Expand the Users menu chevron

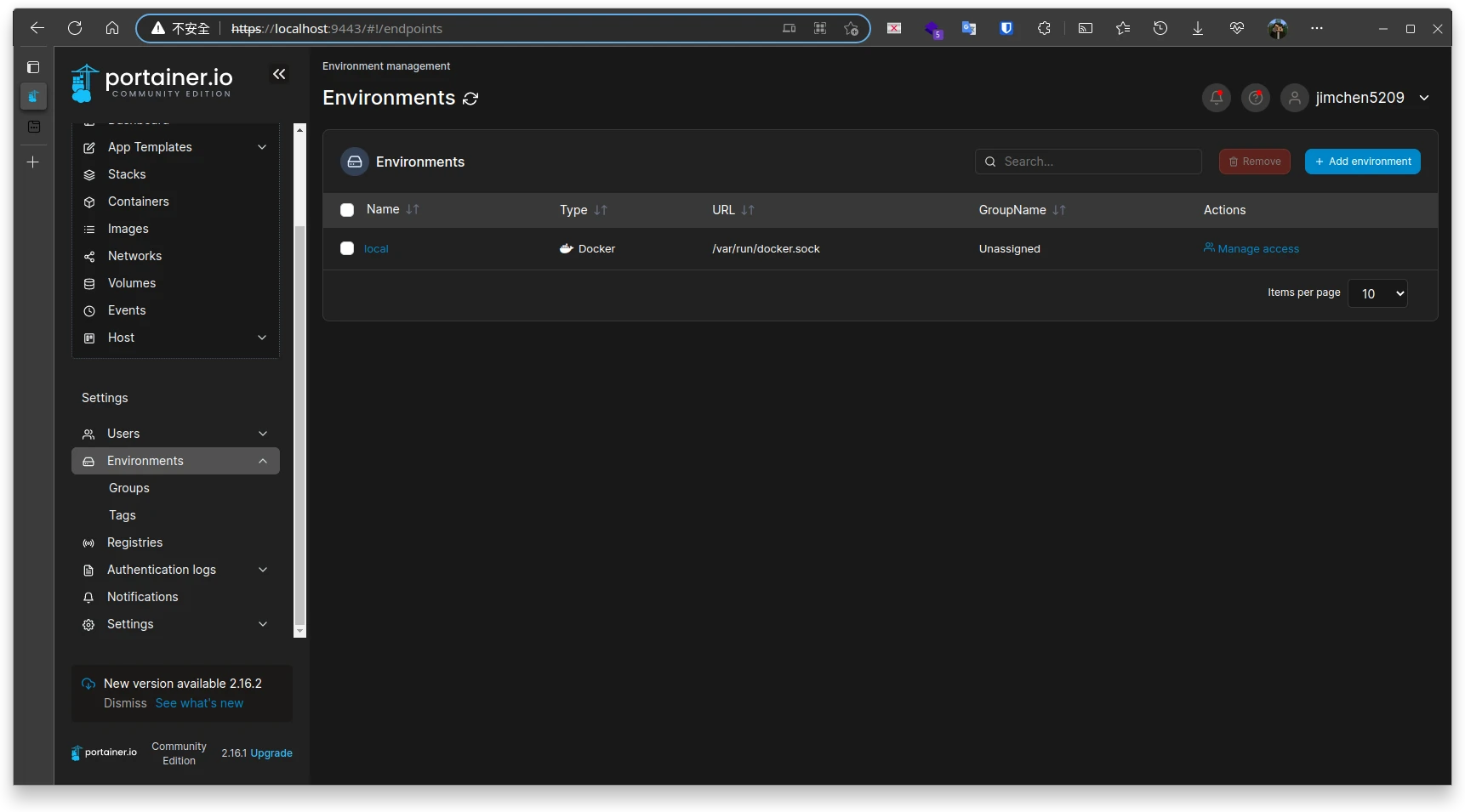[263, 434]
